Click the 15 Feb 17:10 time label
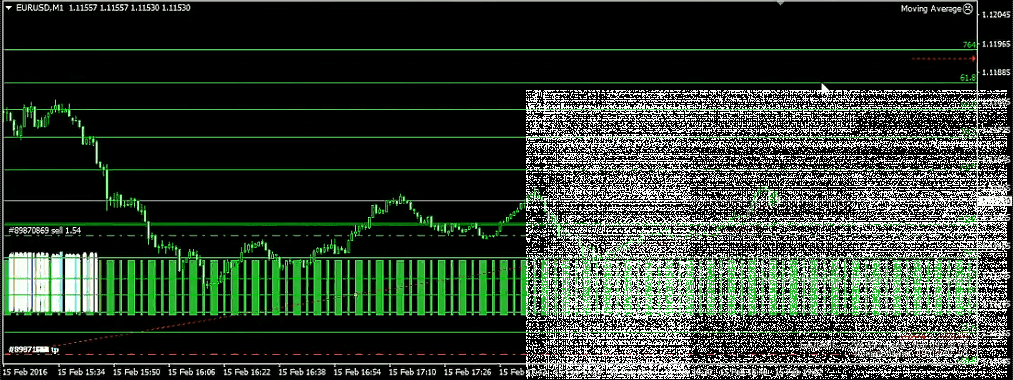The width and height of the screenshot is (1013, 380). point(413,373)
